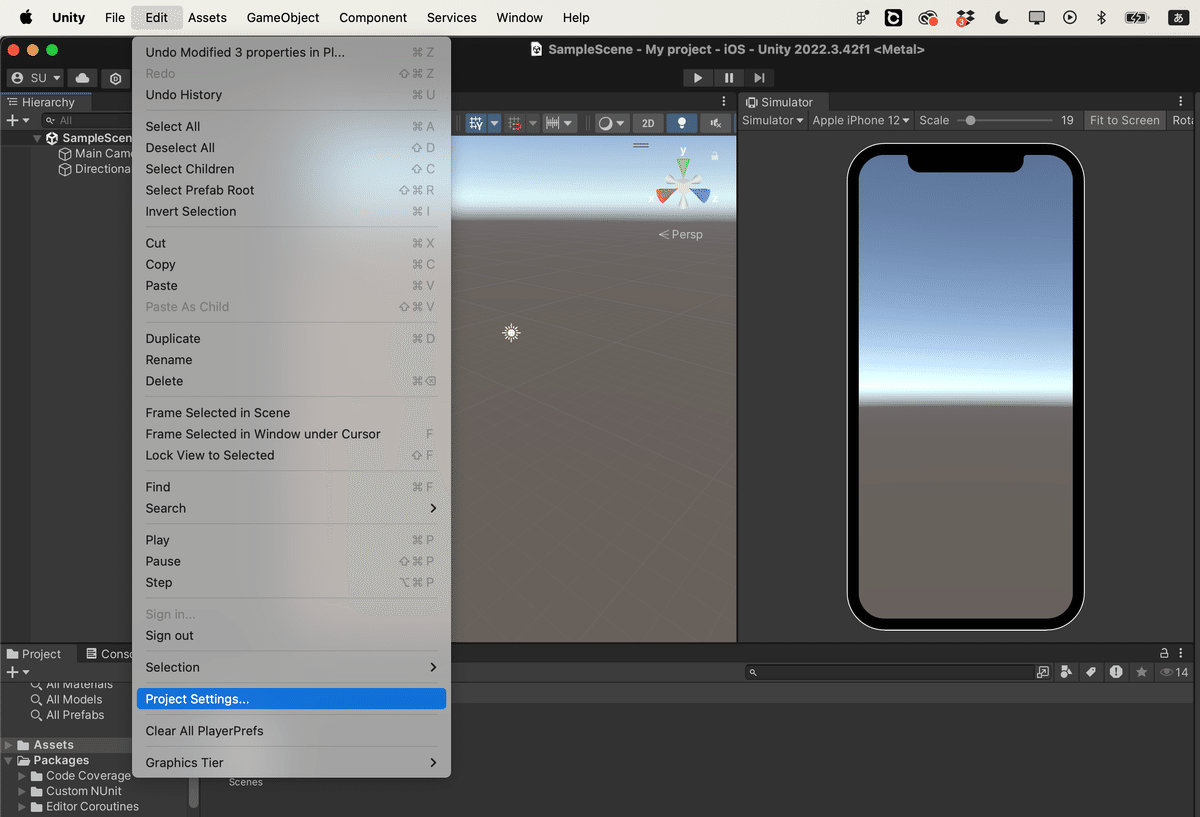Choose Select All menu item
This screenshot has width=1200, height=817.
(291, 126)
